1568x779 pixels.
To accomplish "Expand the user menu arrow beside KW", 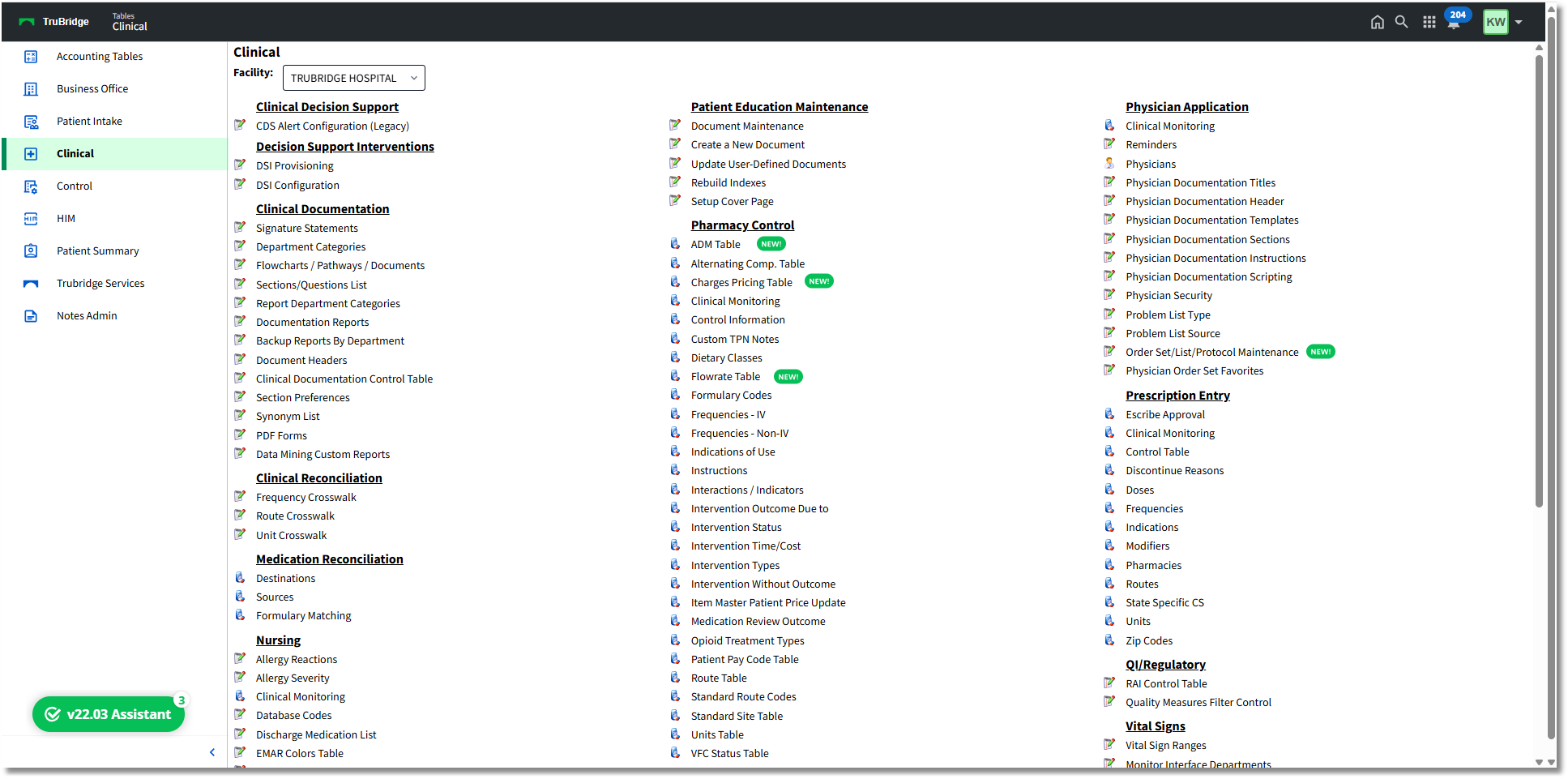I will (1519, 22).
